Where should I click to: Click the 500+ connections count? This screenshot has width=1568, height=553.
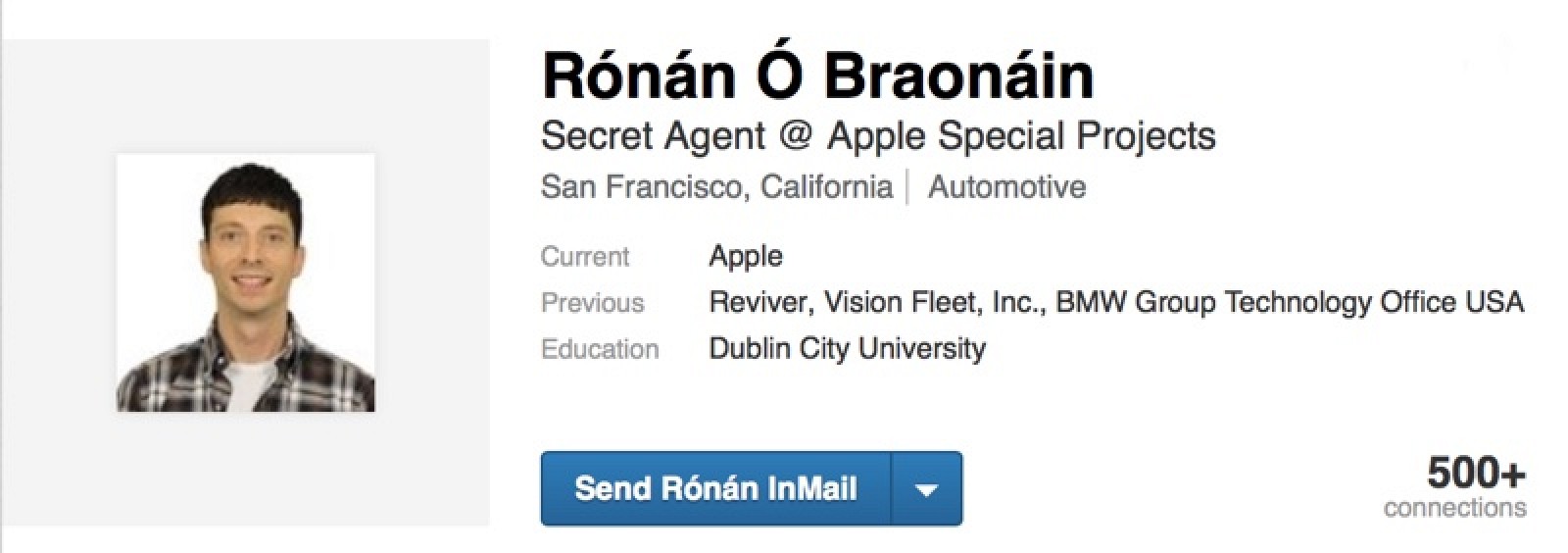[x=1476, y=474]
